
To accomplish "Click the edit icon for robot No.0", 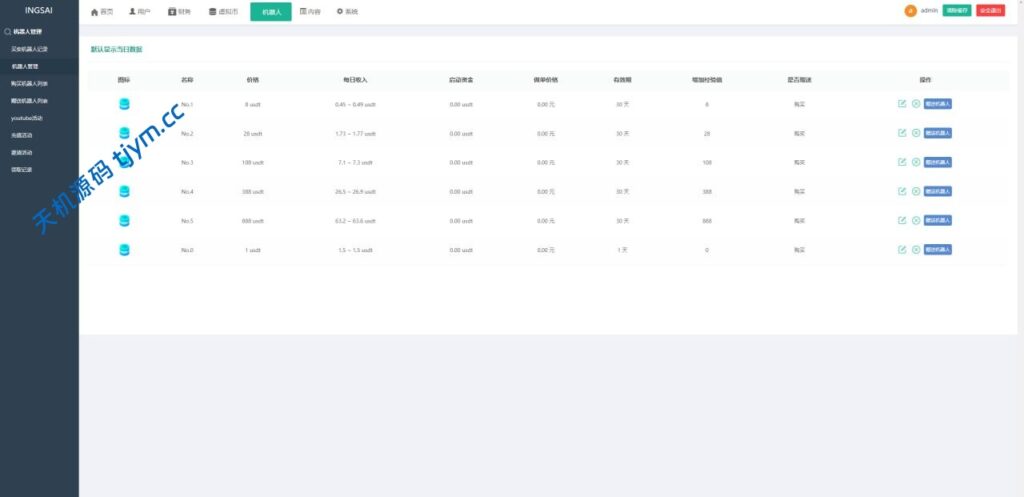I will (902, 249).
